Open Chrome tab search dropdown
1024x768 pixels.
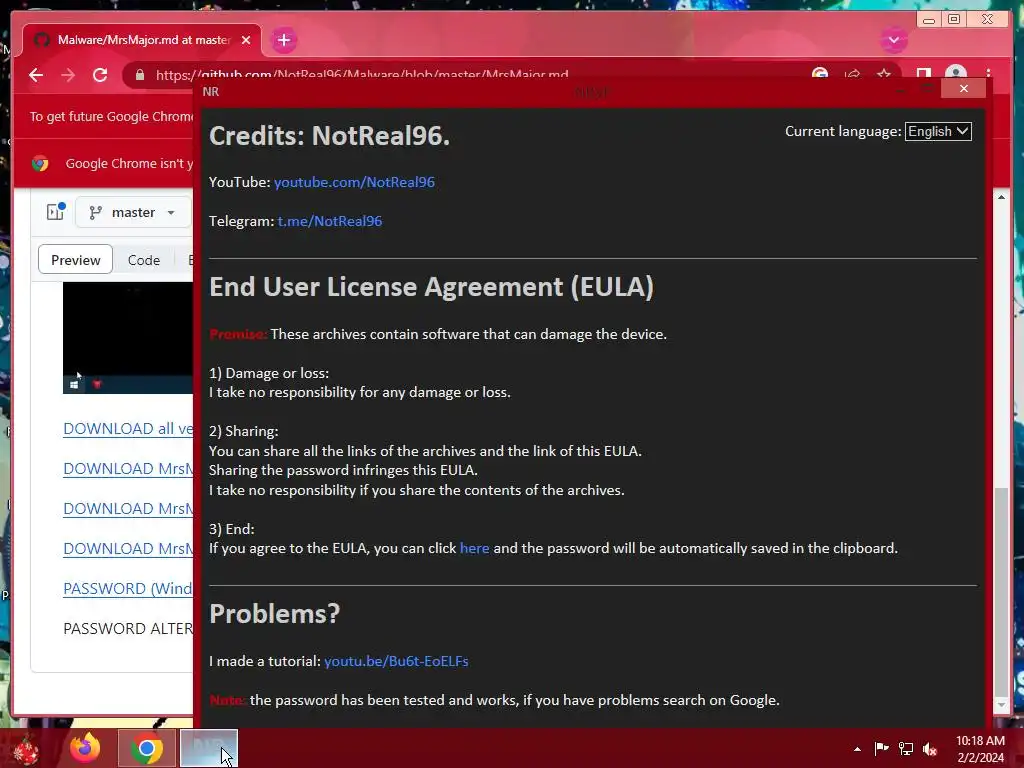(x=893, y=40)
